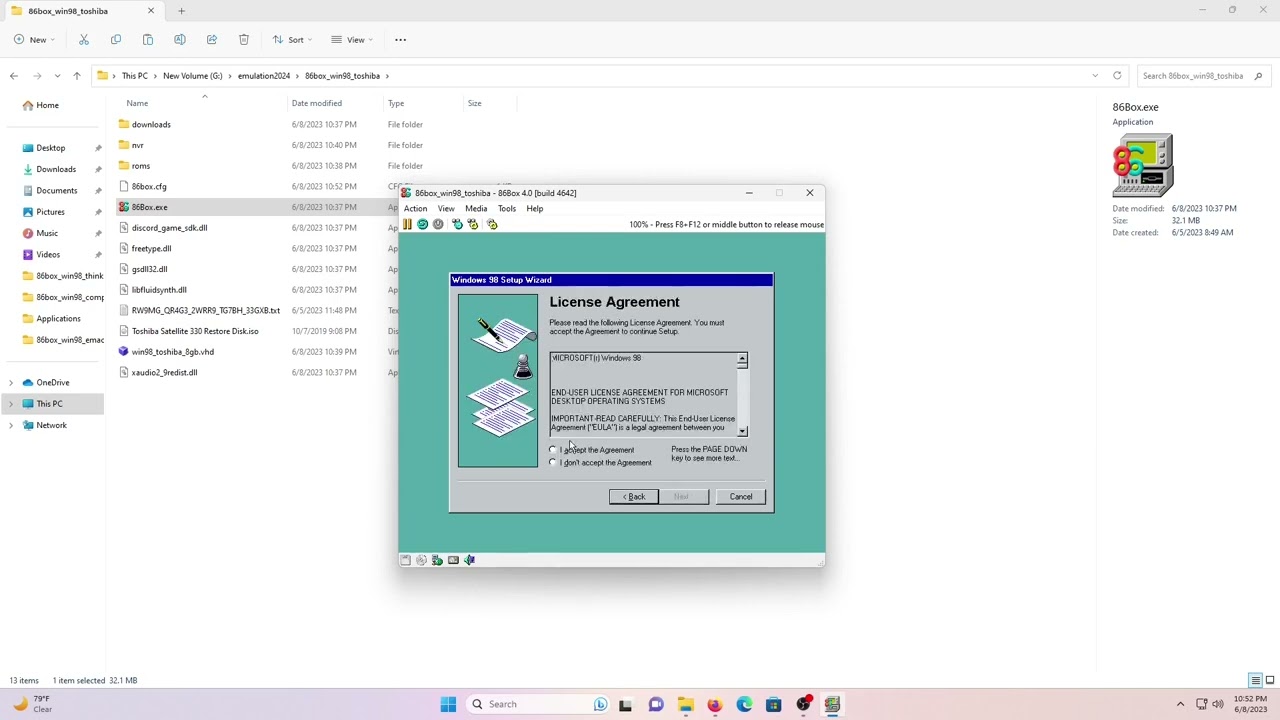1280x720 pixels.
Task: Open the Tools menu in 86Box
Action: click(x=507, y=209)
